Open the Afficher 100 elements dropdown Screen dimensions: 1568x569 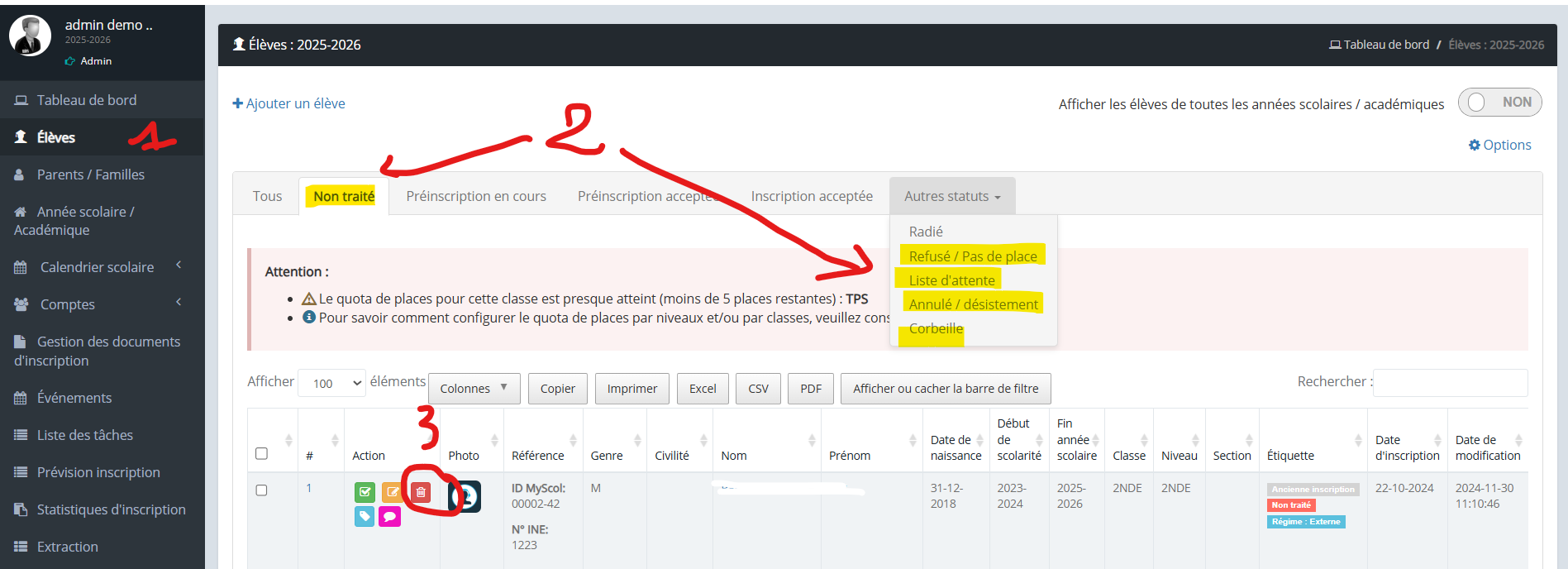pyautogui.click(x=332, y=383)
